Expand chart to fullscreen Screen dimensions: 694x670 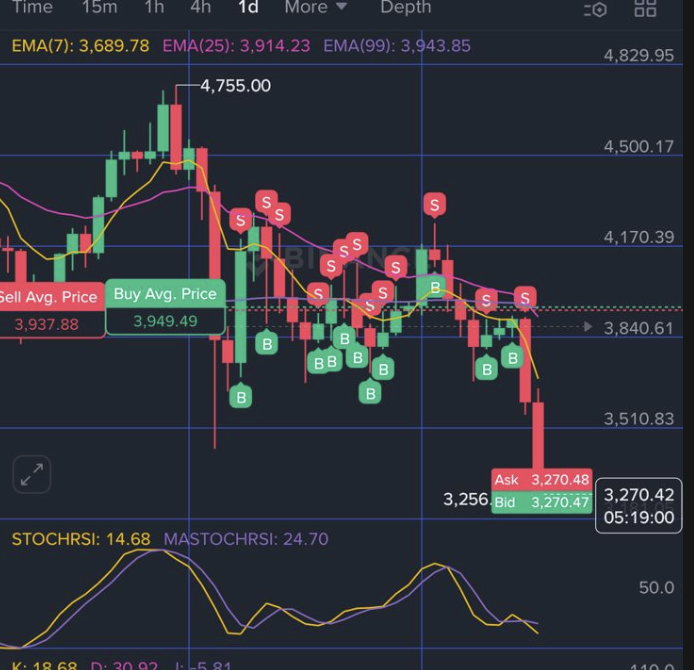[32, 474]
